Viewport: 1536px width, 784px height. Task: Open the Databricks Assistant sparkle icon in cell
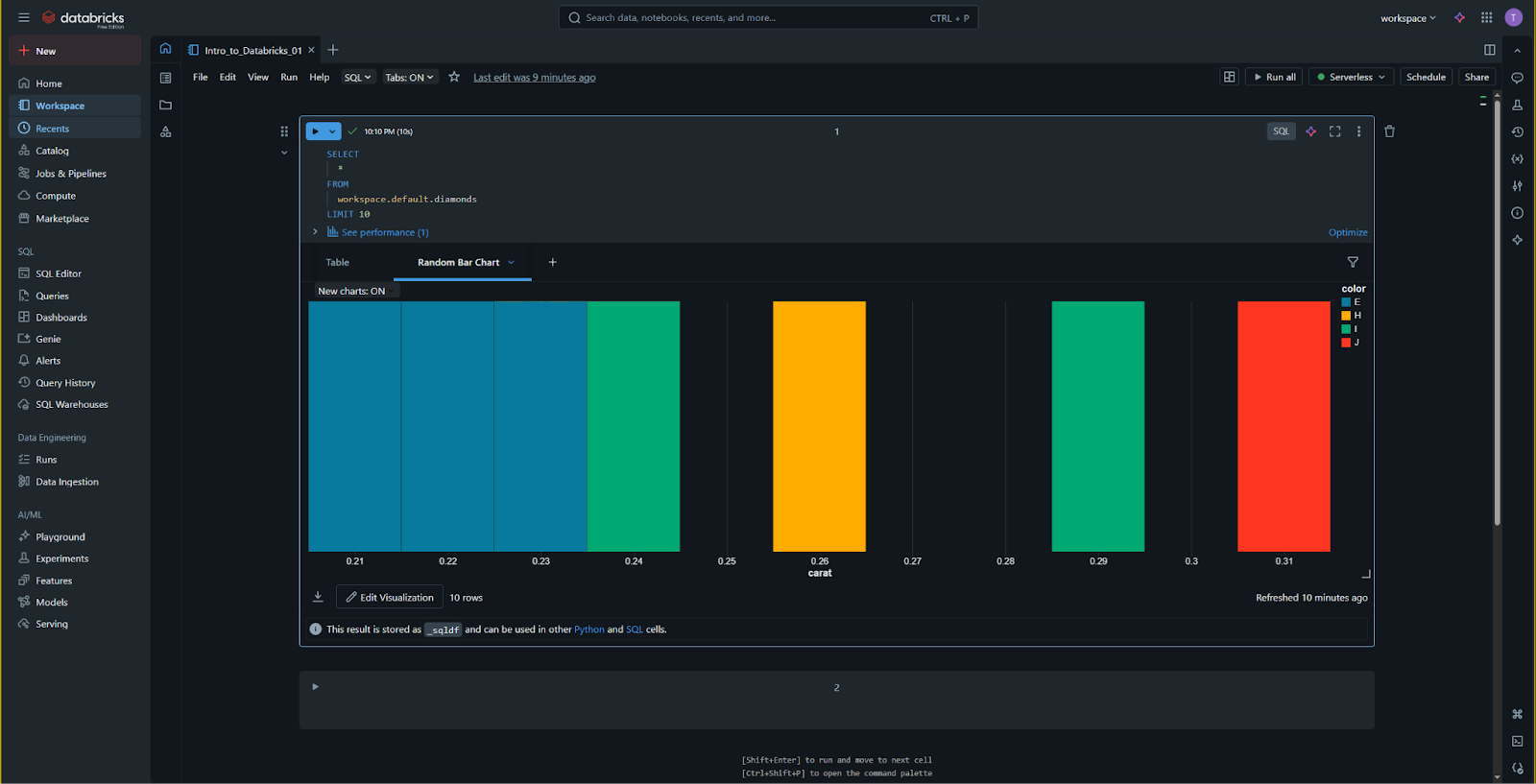1310,131
